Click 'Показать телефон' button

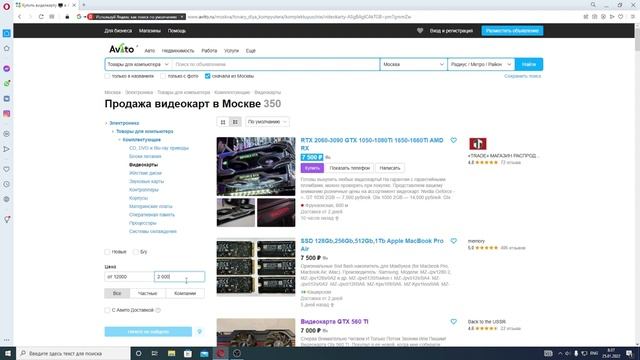[350, 168]
